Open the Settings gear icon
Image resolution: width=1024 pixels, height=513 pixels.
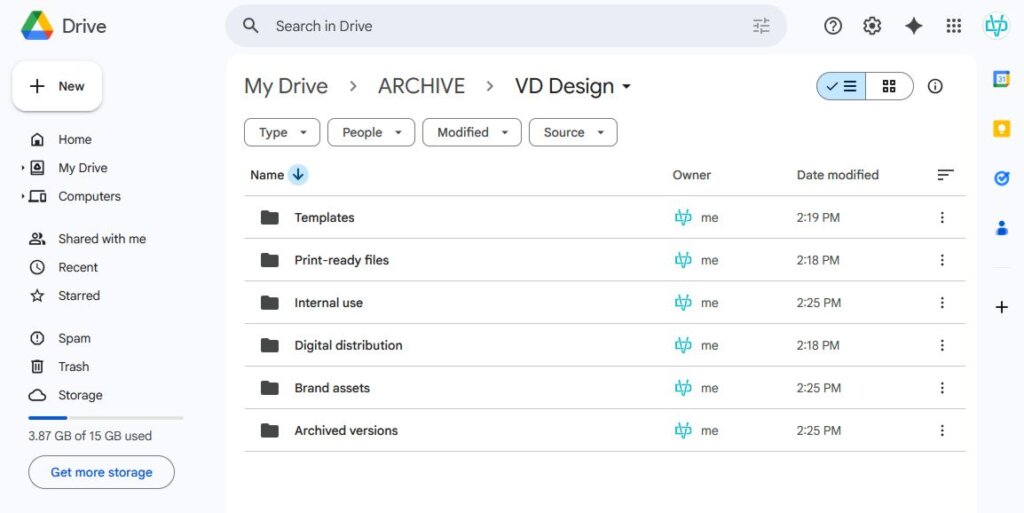[872, 26]
